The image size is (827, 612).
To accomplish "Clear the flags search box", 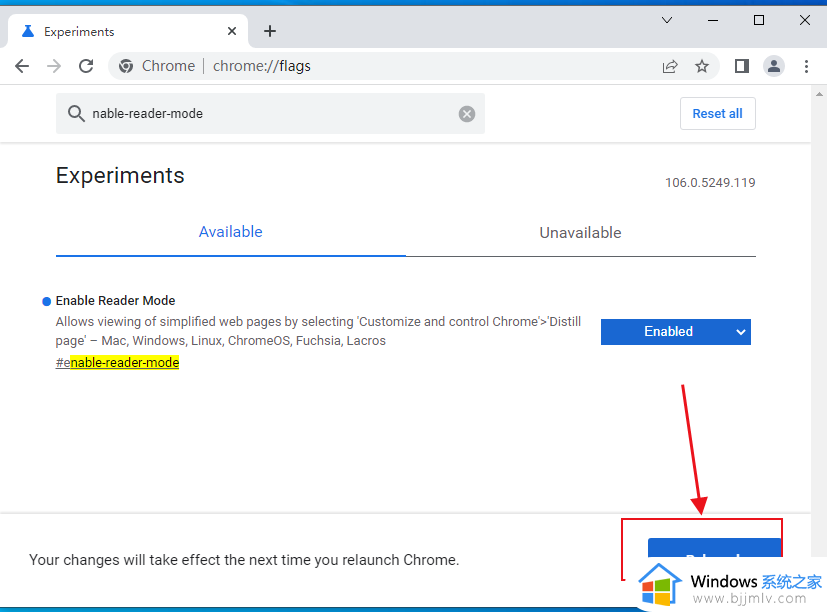I will (x=467, y=113).
